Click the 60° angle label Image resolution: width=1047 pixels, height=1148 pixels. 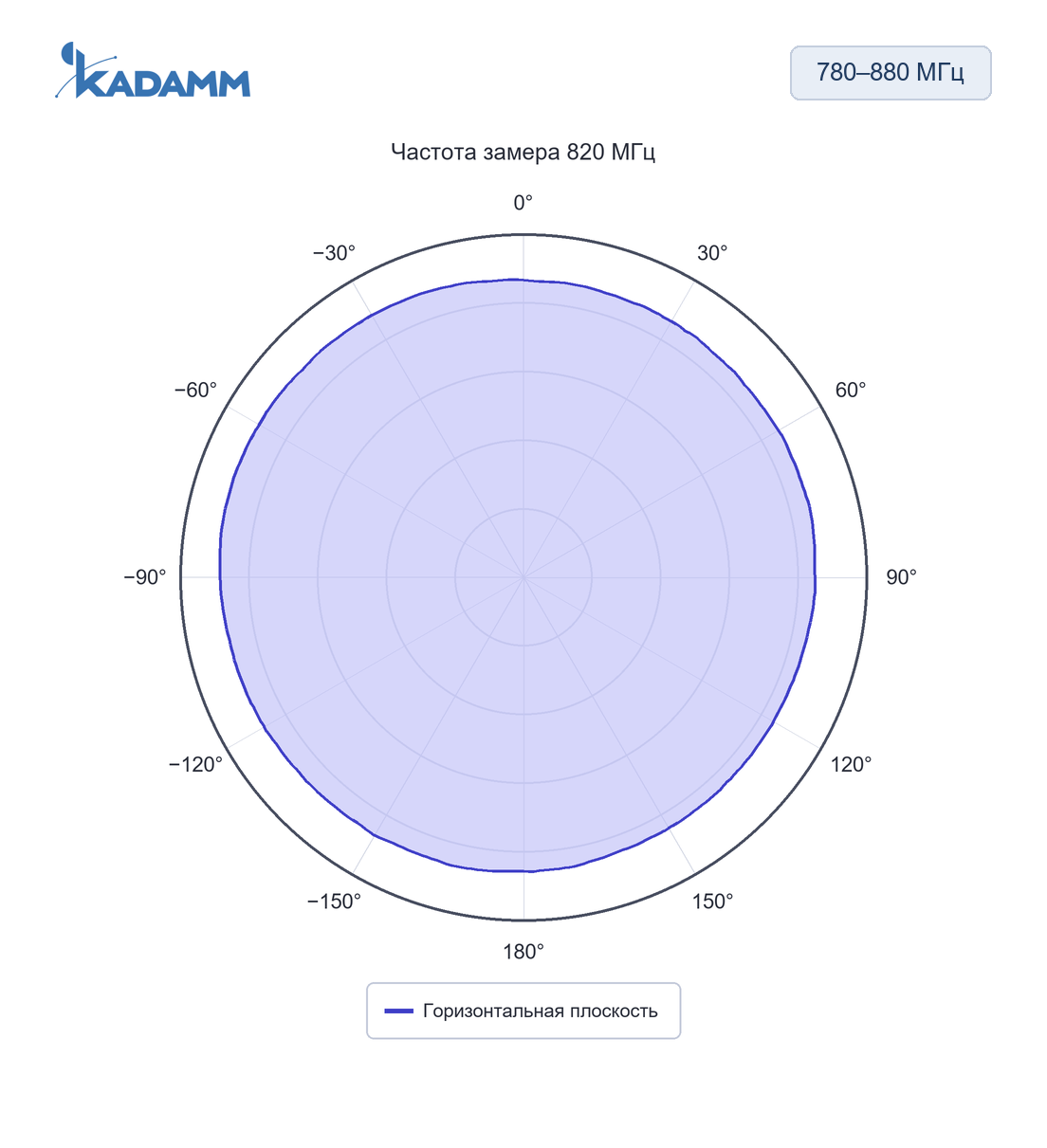click(x=851, y=391)
